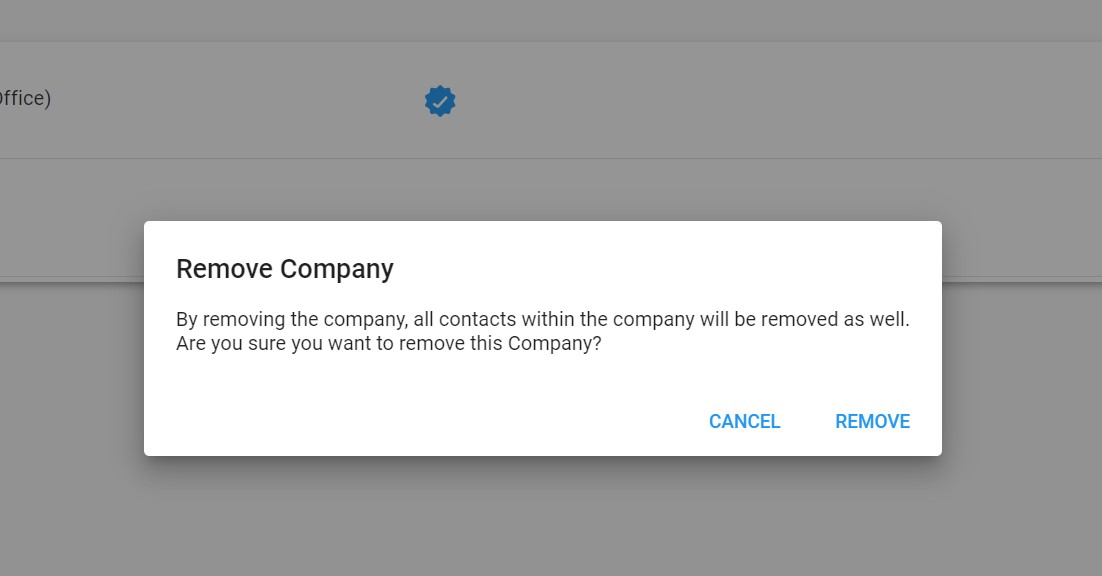This screenshot has height=576, width=1102.
Task: Click the word 'Company' in the dialog heading
Action: tap(337, 270)
